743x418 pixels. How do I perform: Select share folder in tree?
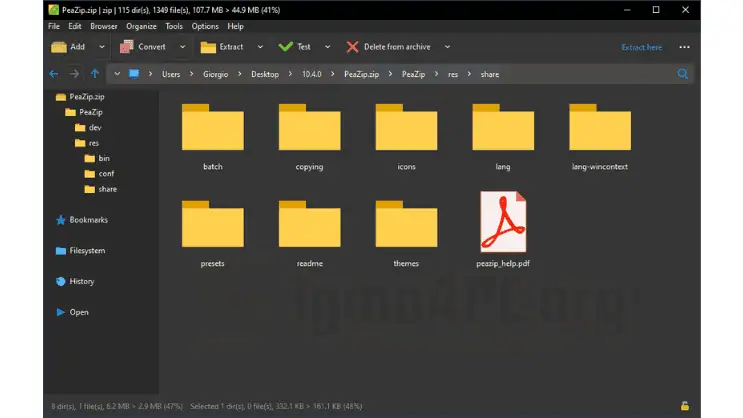(101, 189)
